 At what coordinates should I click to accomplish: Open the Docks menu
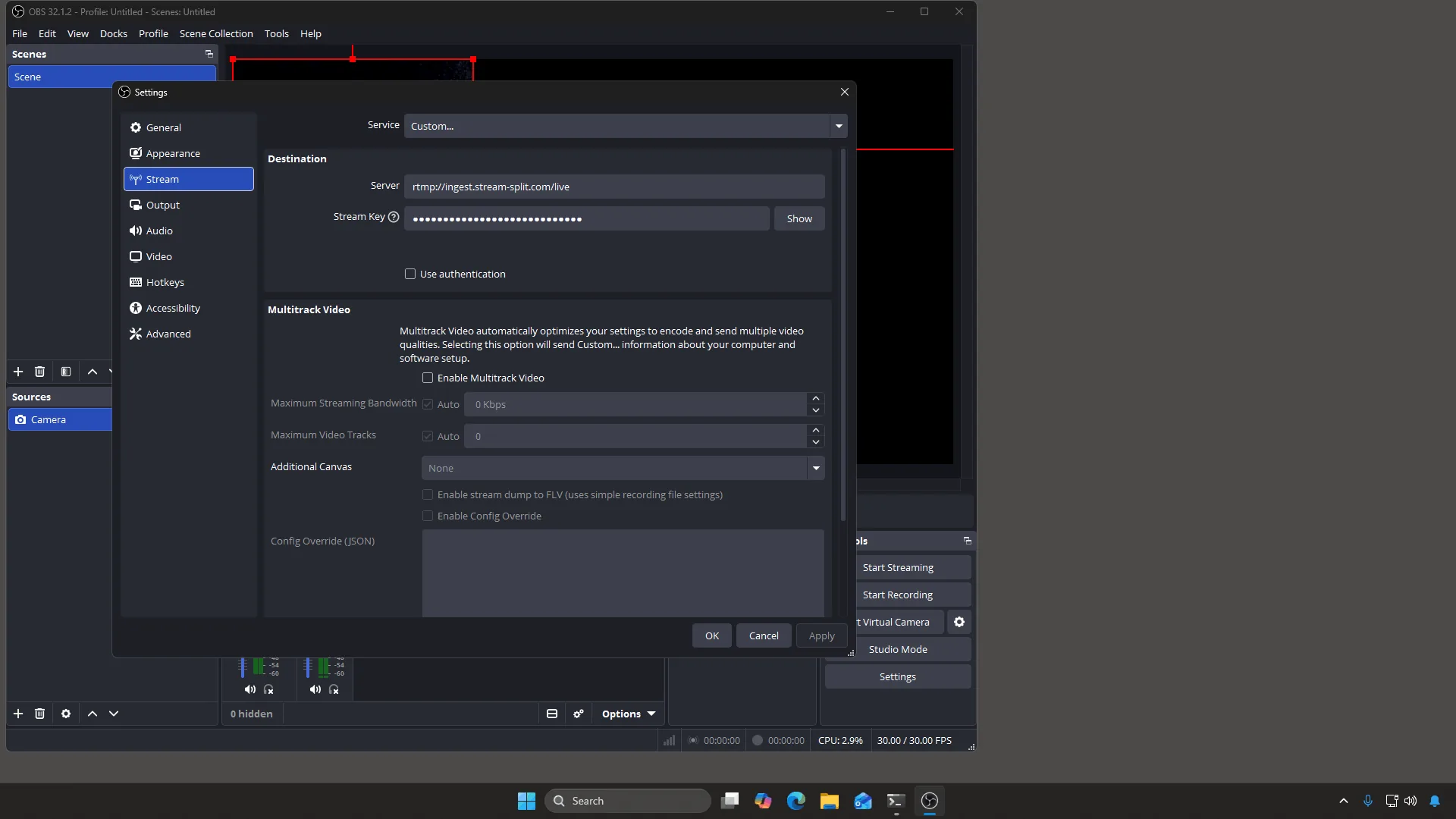pos(114,33)
